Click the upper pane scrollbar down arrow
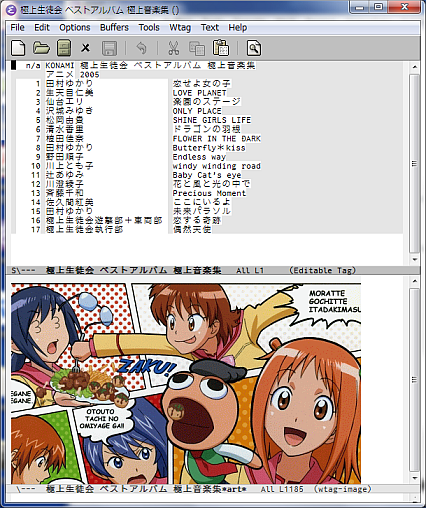Screen dimensions: 426x508 415,260
